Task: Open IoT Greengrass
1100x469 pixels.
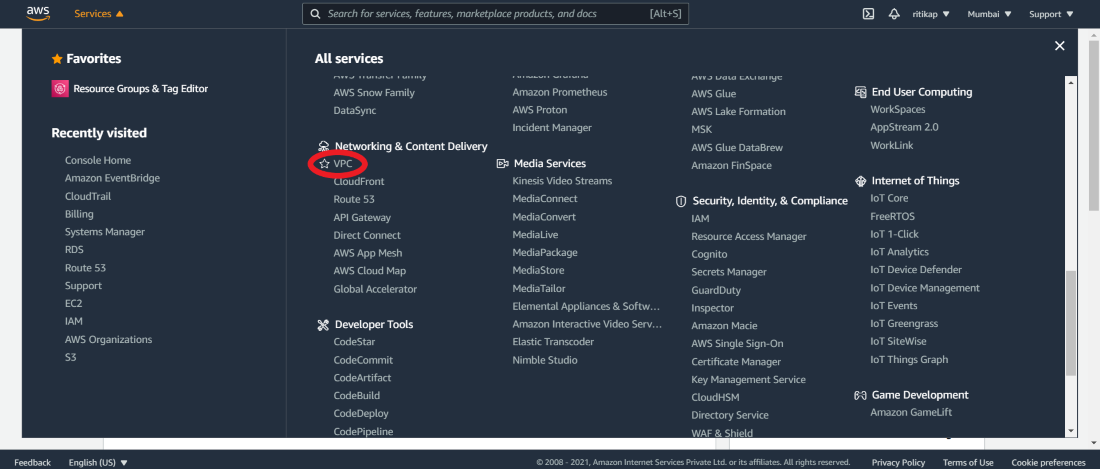Action: 904,324
